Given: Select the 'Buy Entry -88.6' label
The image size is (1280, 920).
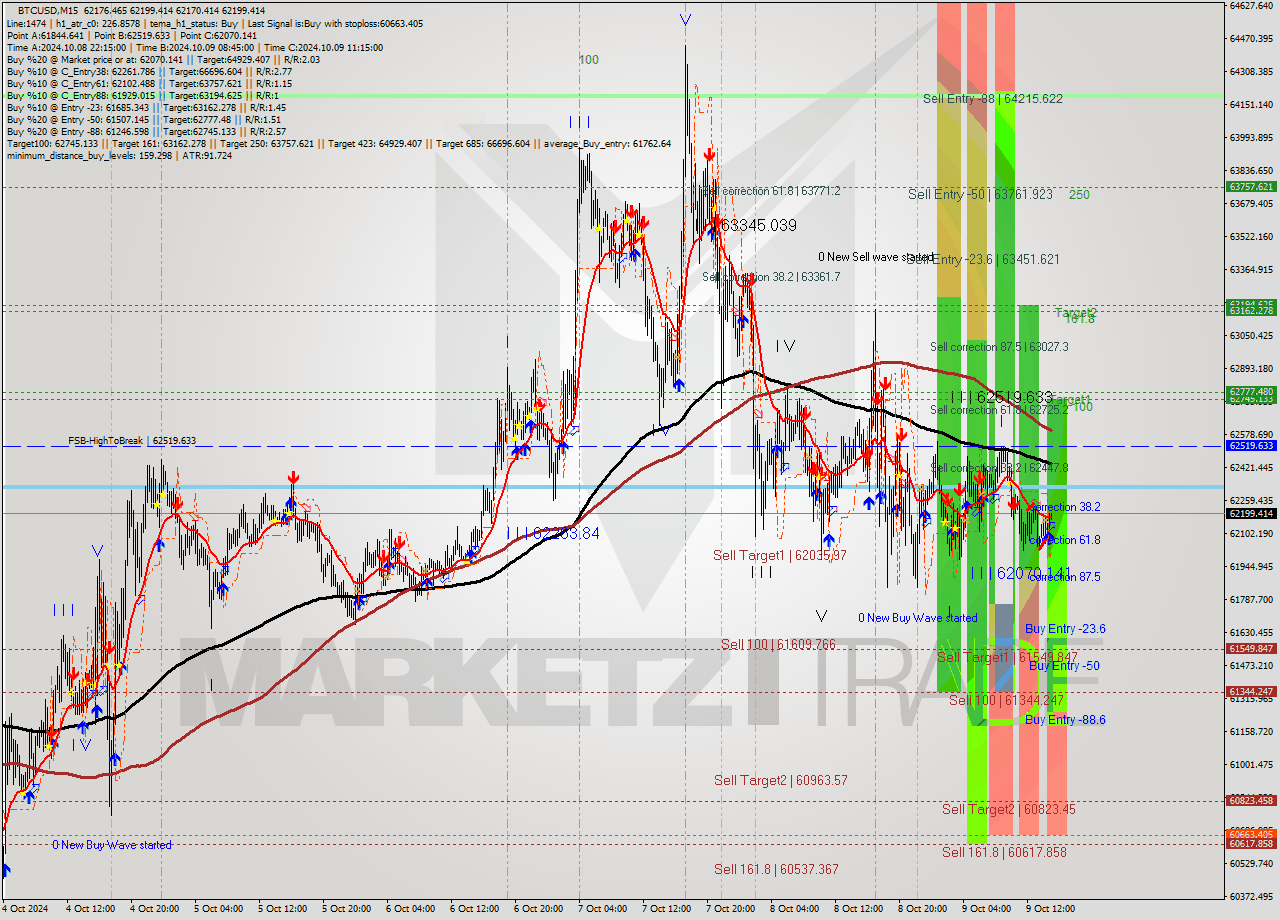Looking at the screenshot, I should pos(1065,720).
